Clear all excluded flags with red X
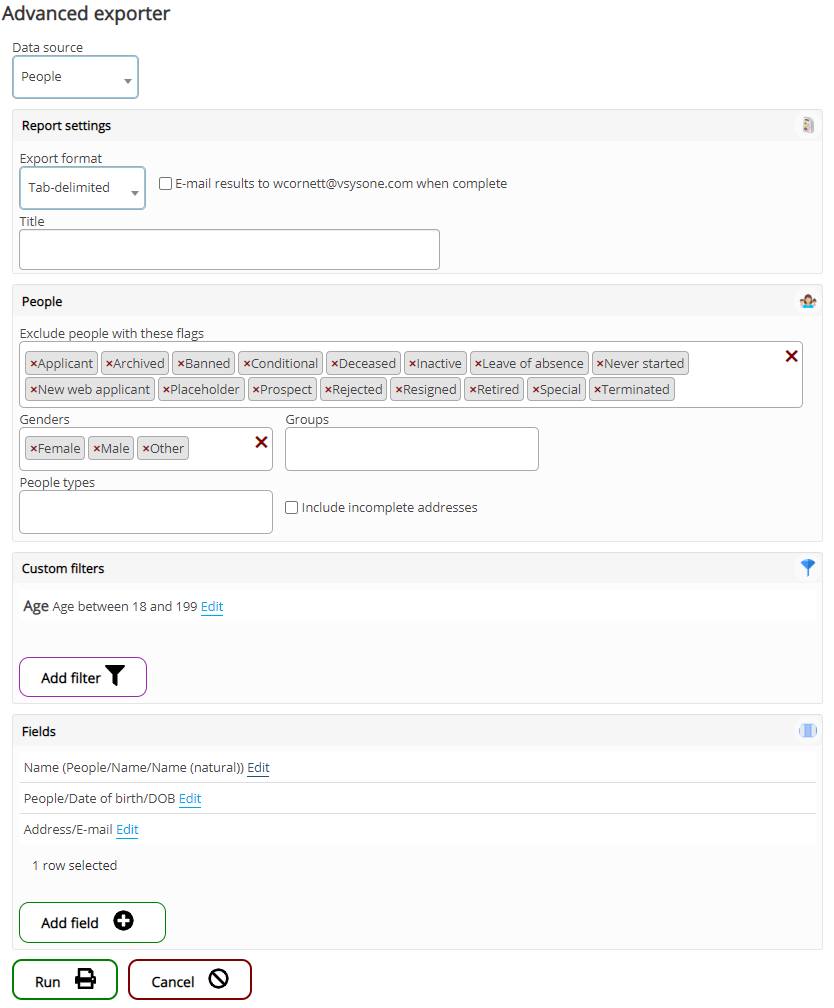Viewport: 834px width, 1008px height. [x=791, y=356]
